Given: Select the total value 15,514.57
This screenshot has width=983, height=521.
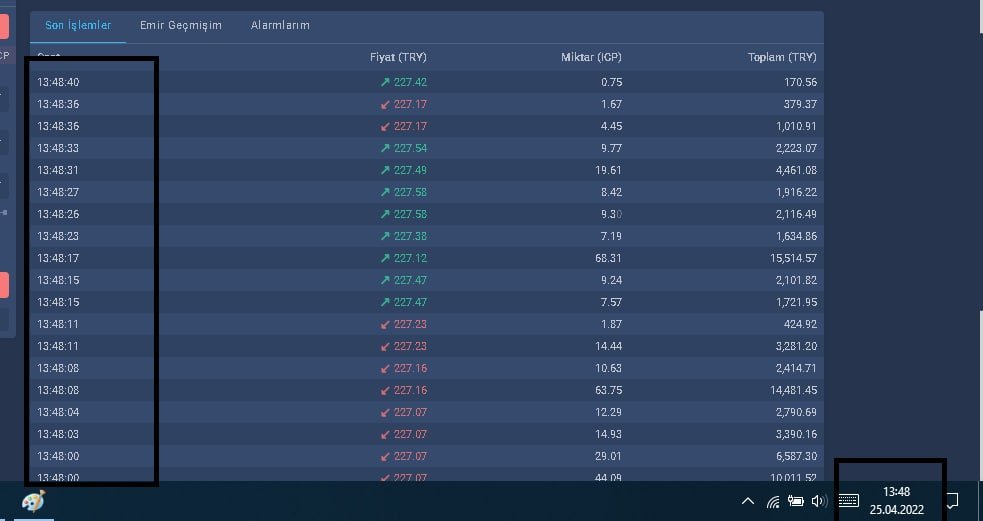Looking at the screenshot, I should (794, 258).
